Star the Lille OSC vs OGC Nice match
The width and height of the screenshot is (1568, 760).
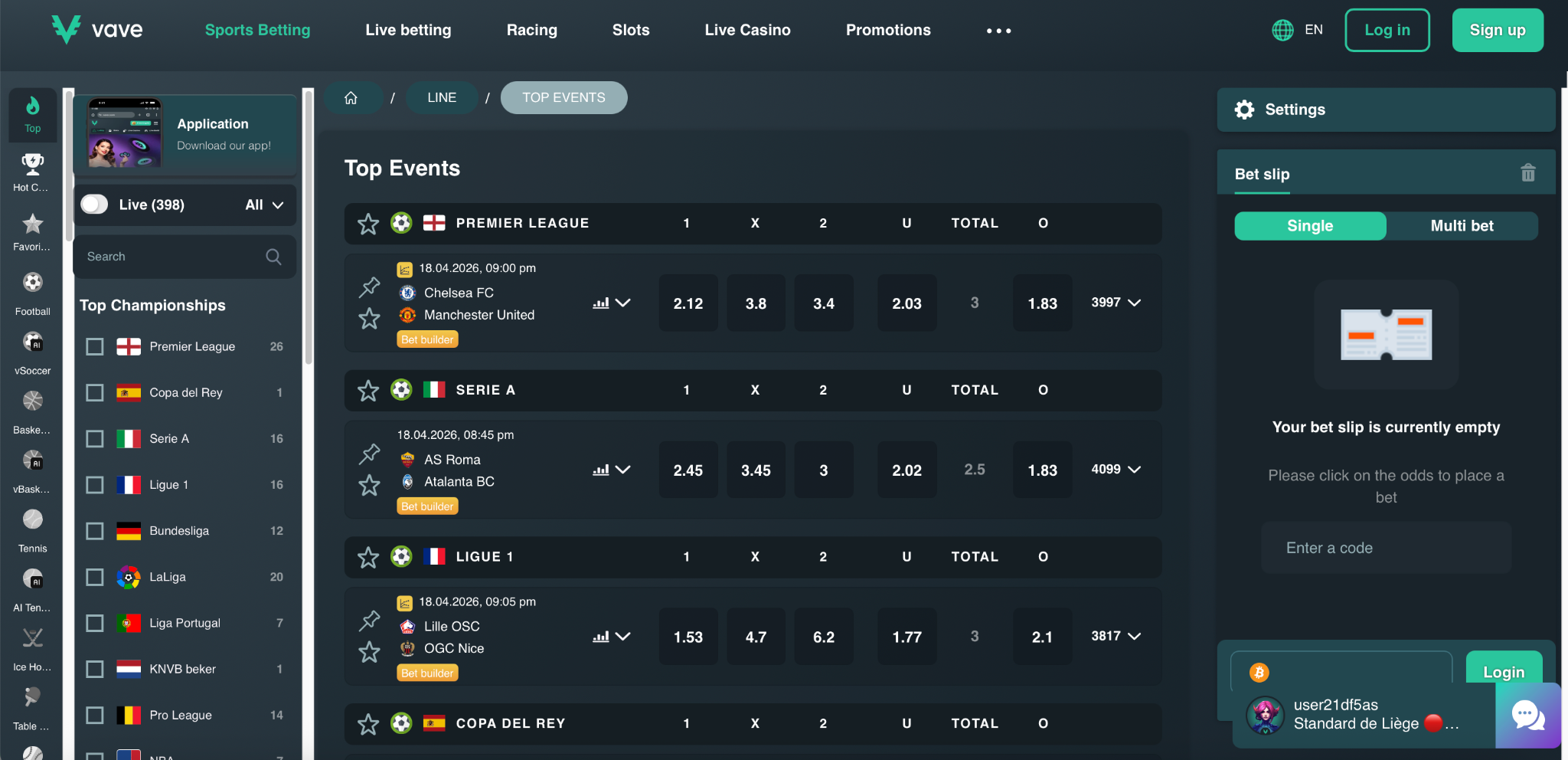pos(370,652)
